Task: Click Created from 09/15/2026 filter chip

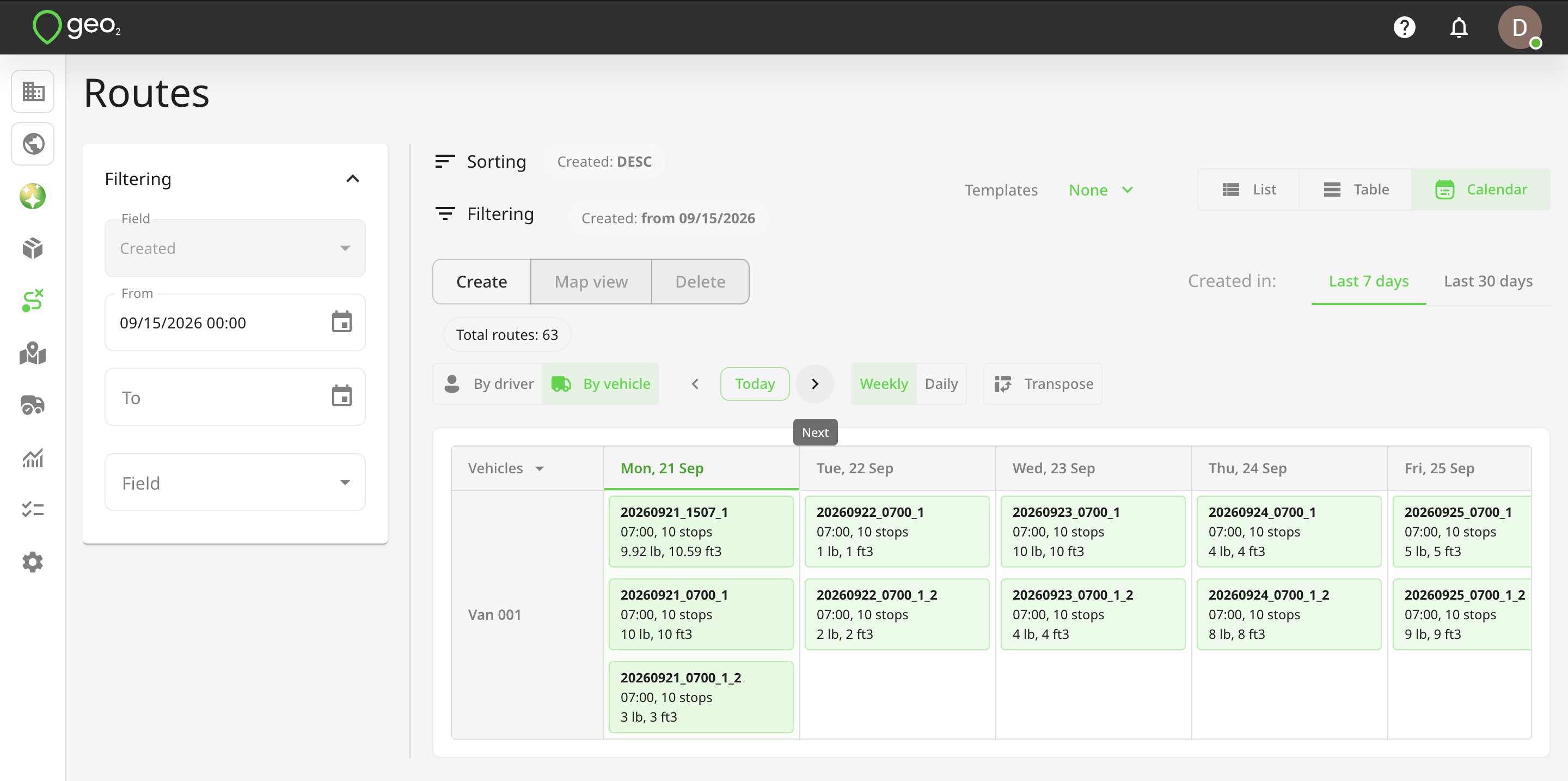Action: 667,218
